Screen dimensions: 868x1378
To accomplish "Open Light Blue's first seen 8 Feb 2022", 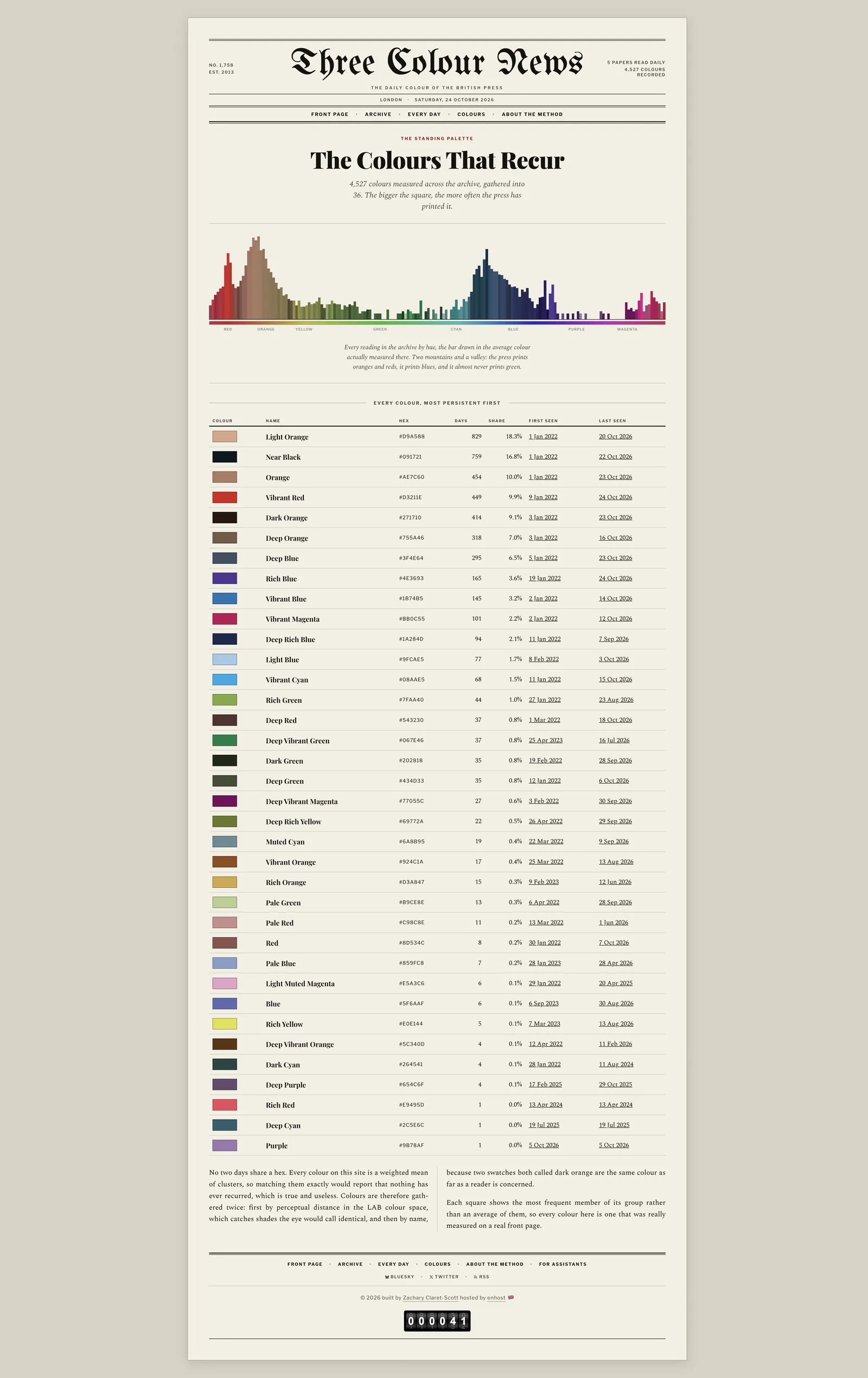I will click(544, 659).
